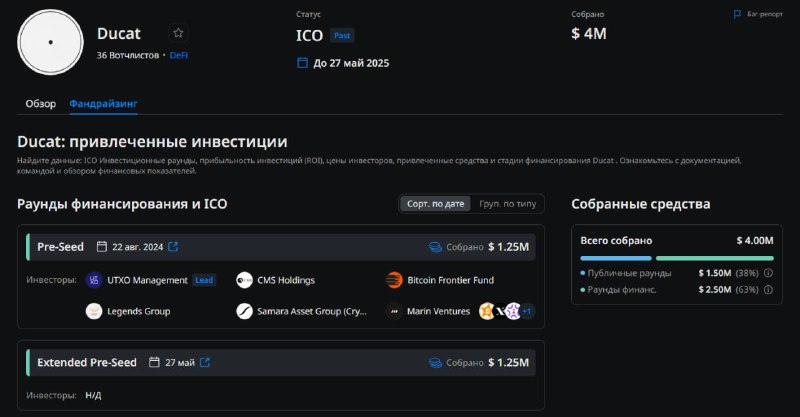Open Extended Pre-Seed external link icon
Viewport: 800px width, 417px height.
point(205,362)
